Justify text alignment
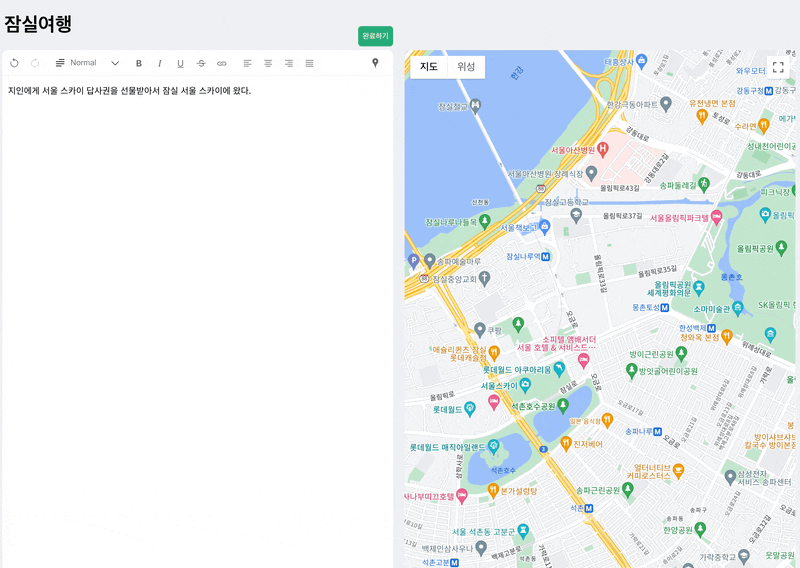This screenshot has width=800, height=568. click(309, 63)
